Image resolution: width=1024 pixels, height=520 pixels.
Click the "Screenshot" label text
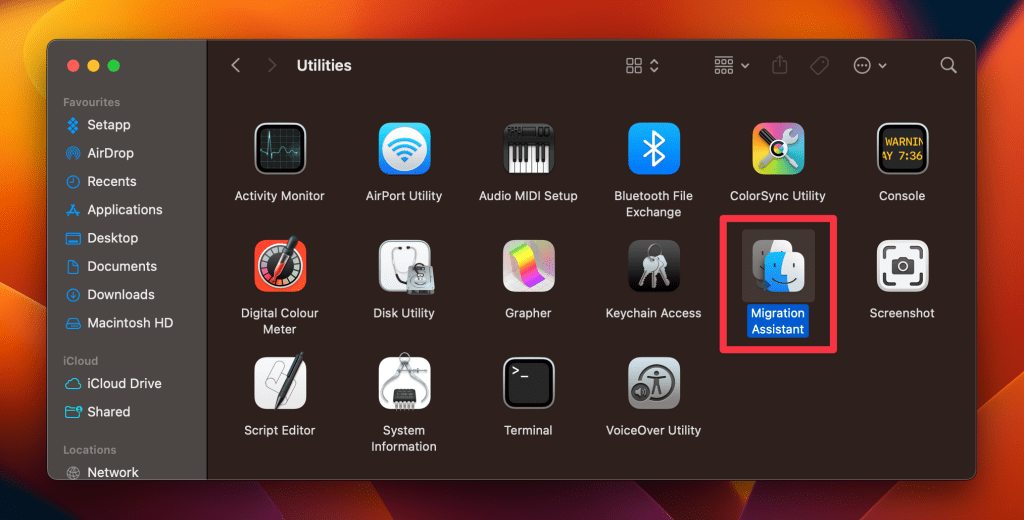point(902,313)
